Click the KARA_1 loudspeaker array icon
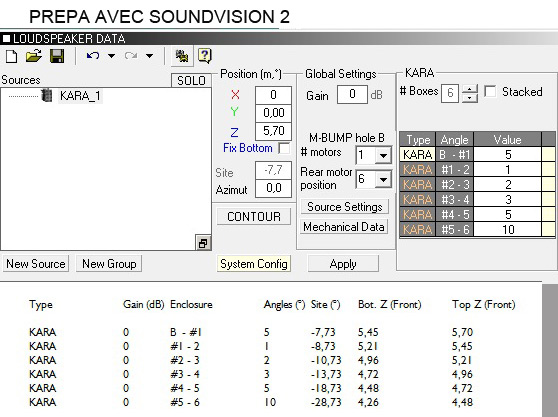 [x=47, y=95]
